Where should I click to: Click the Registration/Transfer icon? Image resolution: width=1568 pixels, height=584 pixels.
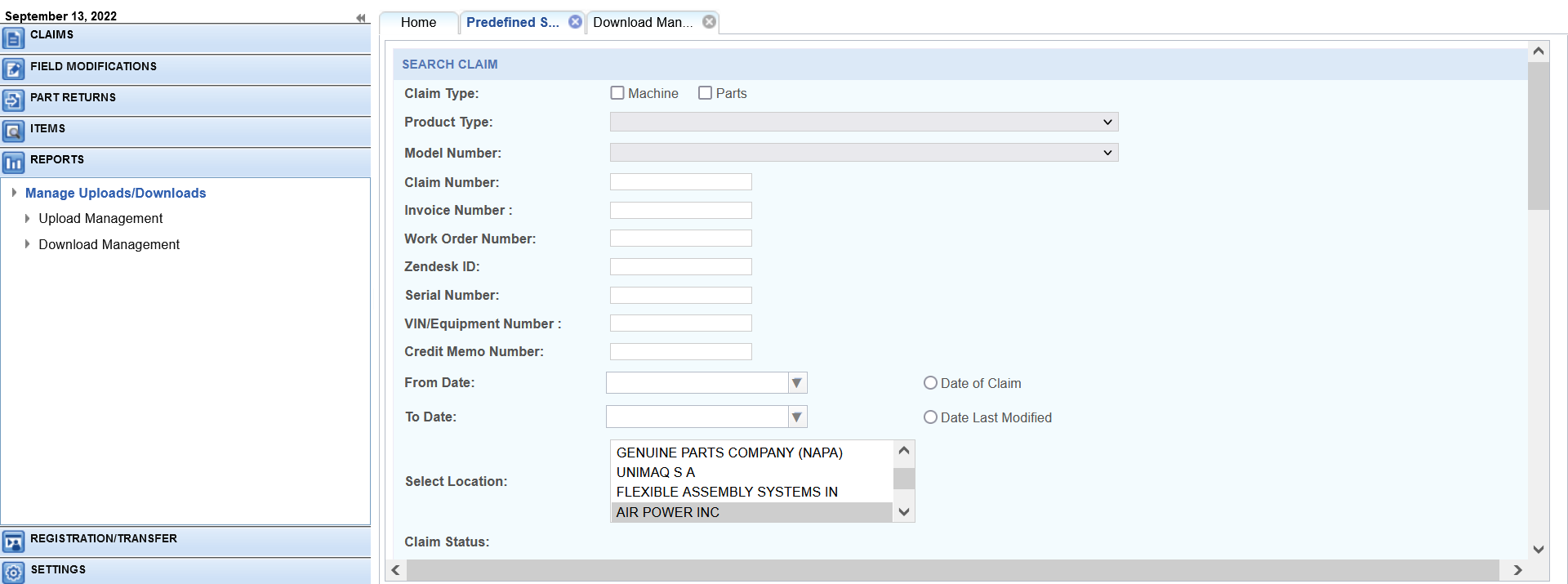point(13,542)
